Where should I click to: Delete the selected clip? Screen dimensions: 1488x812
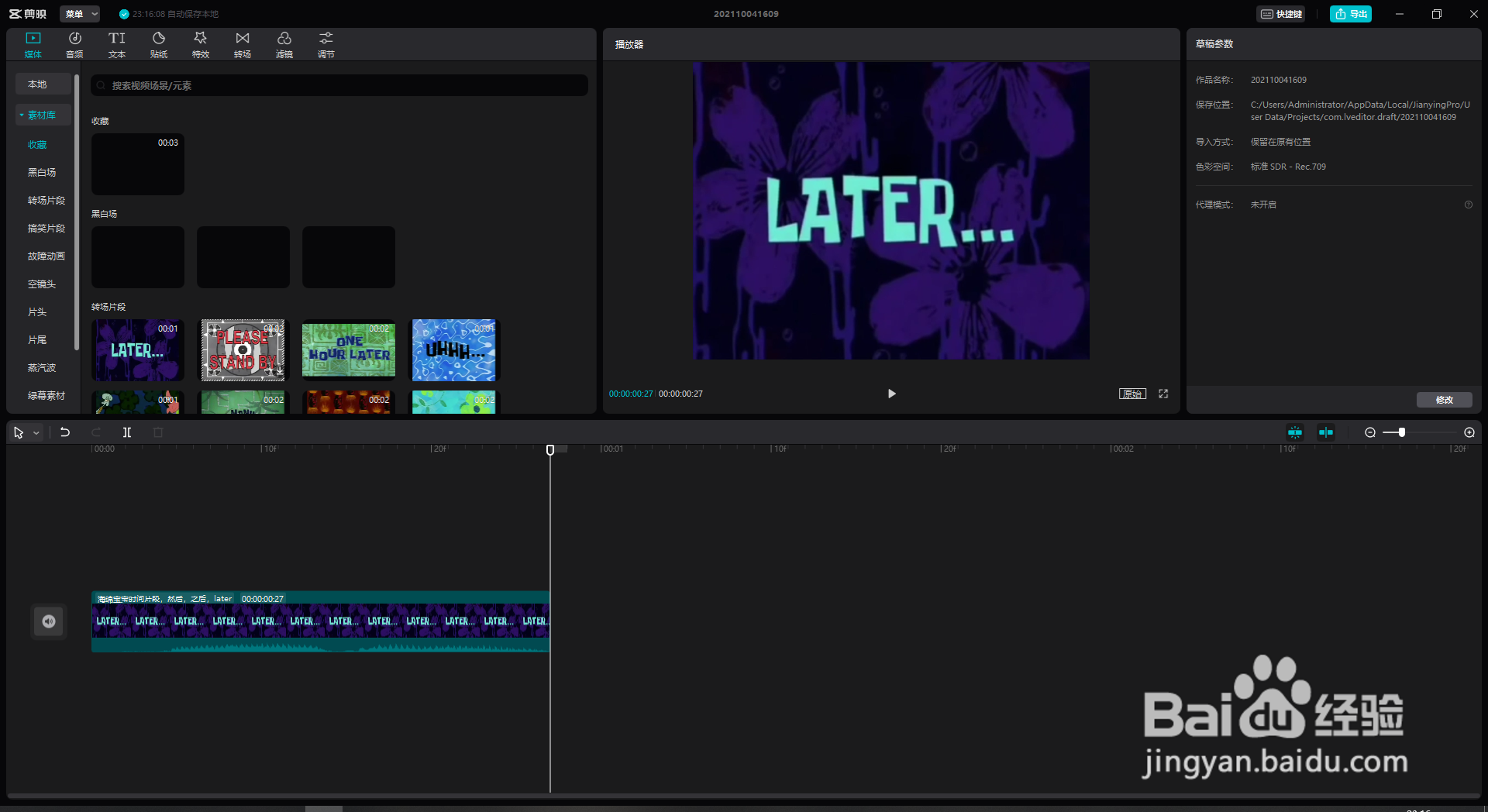[x=158, y=432]
